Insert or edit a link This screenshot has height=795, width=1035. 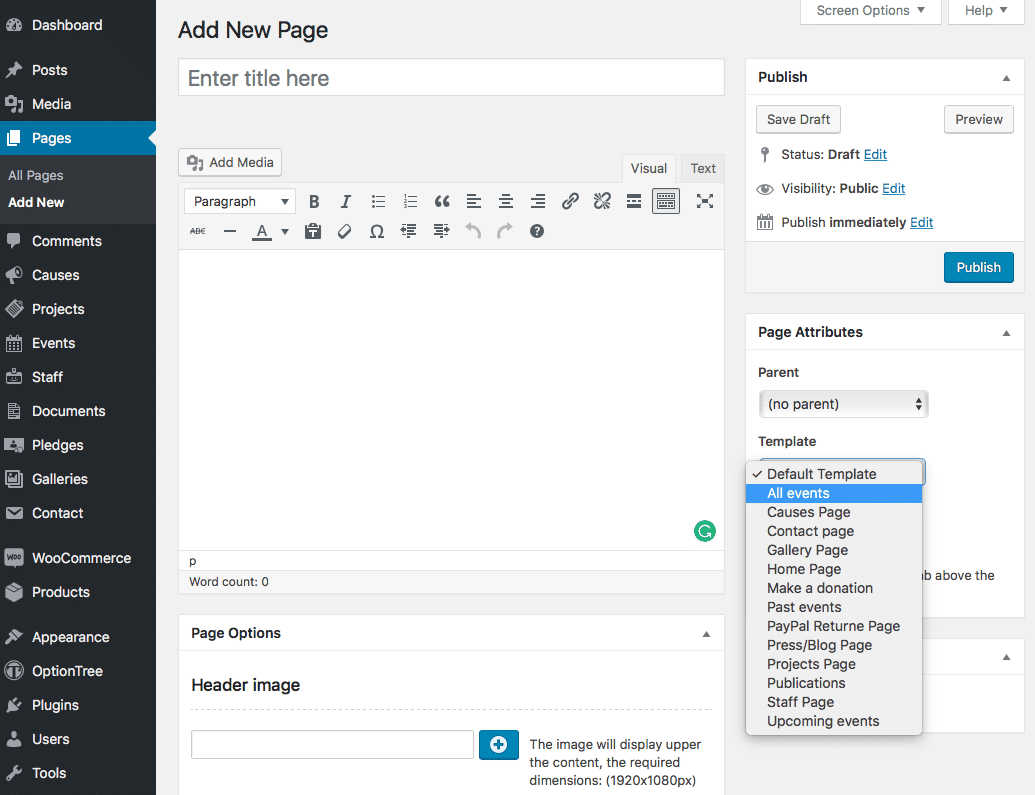[570, 201]
